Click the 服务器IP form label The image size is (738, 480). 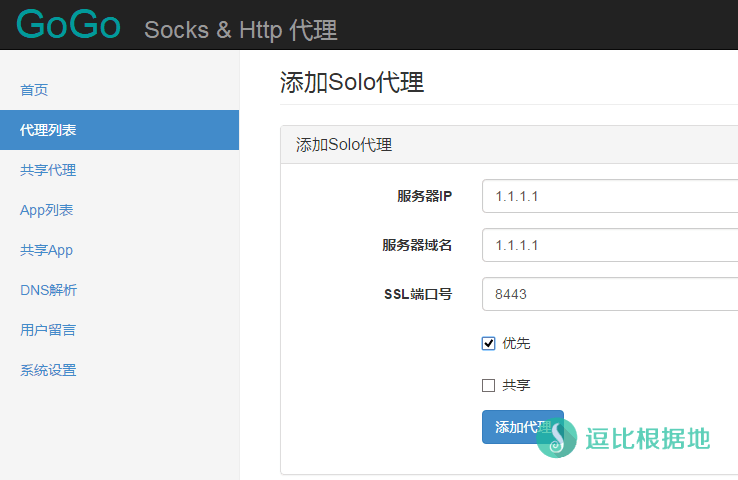pos(424,196)
